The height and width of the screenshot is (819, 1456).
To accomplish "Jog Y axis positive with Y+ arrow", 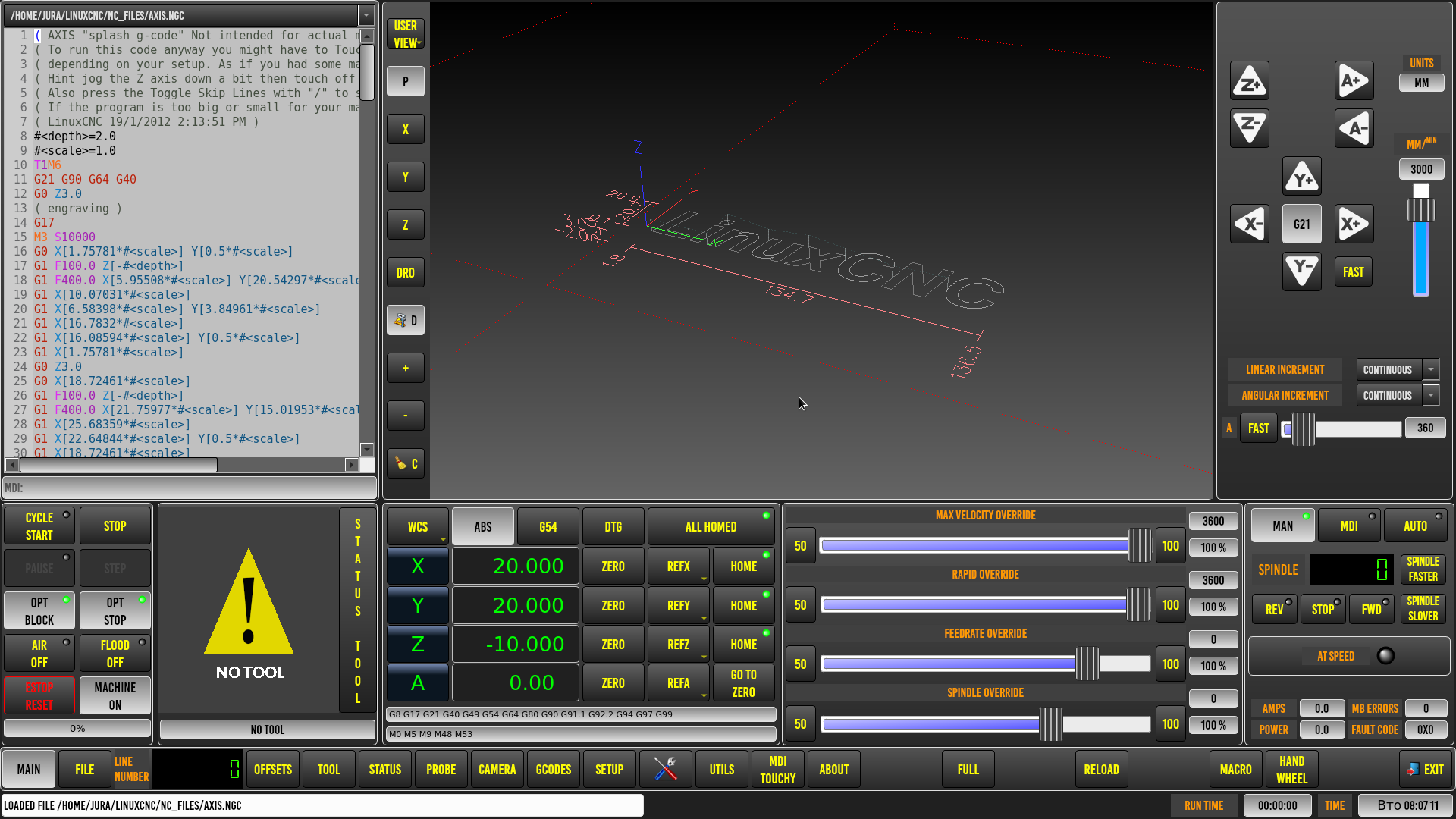I will [x=1302, y=177].
